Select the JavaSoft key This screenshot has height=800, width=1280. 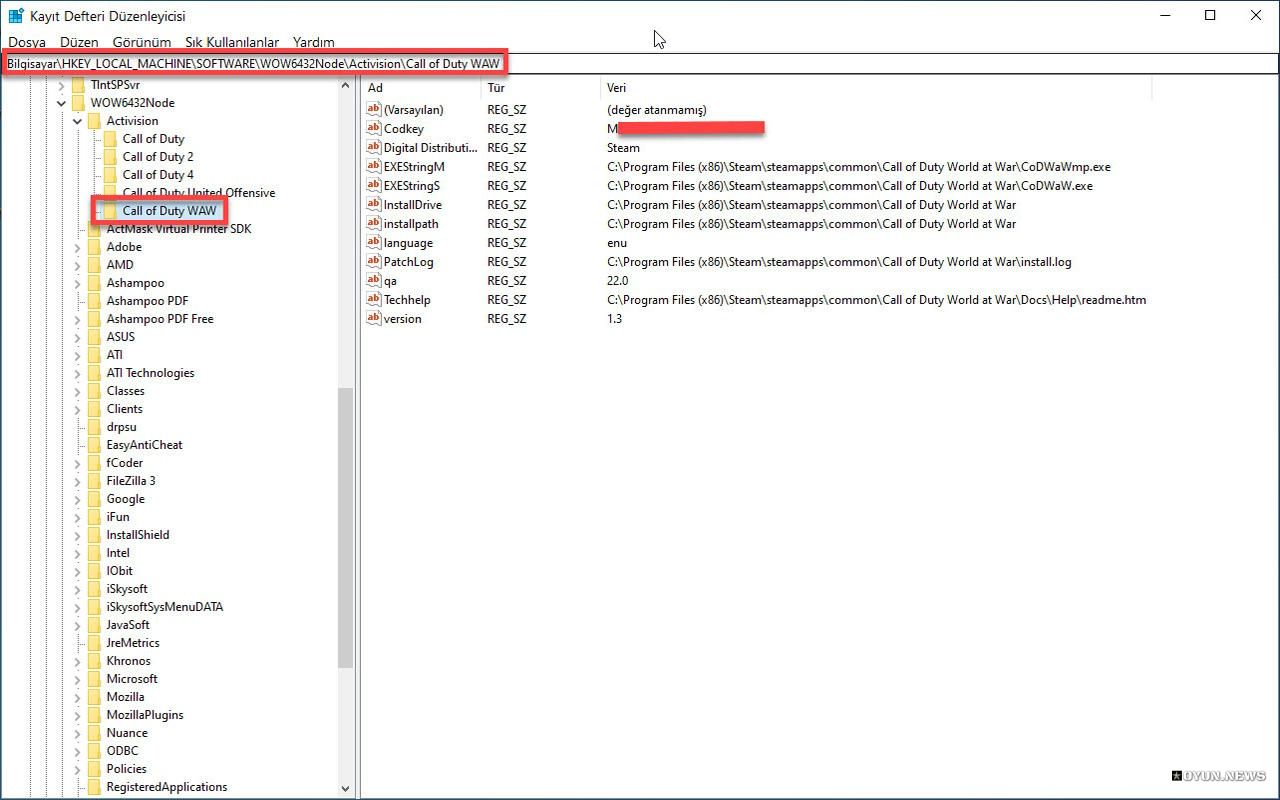128,625
